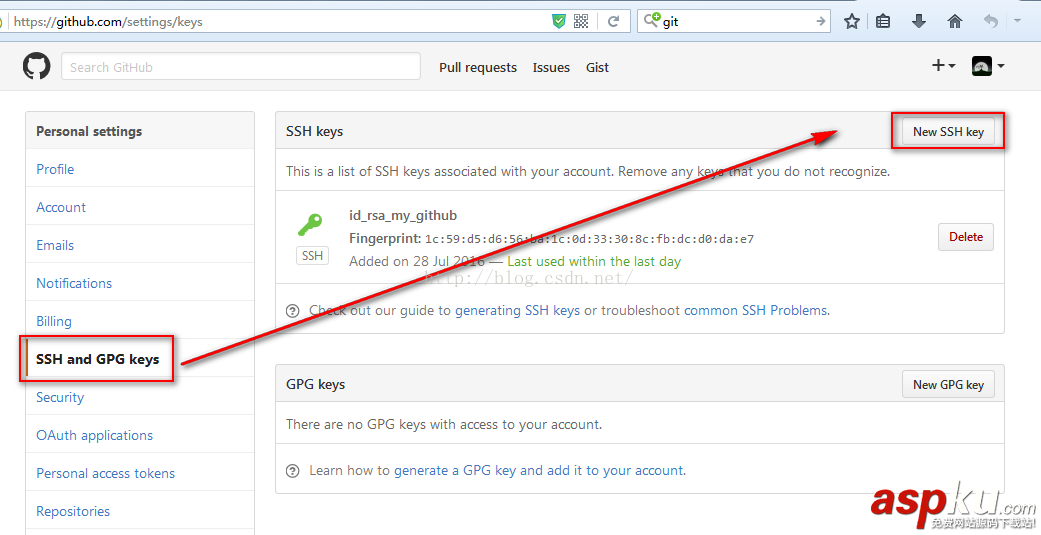
Task: Click the id_rsa_my_github key title
Action: [403, 215]
